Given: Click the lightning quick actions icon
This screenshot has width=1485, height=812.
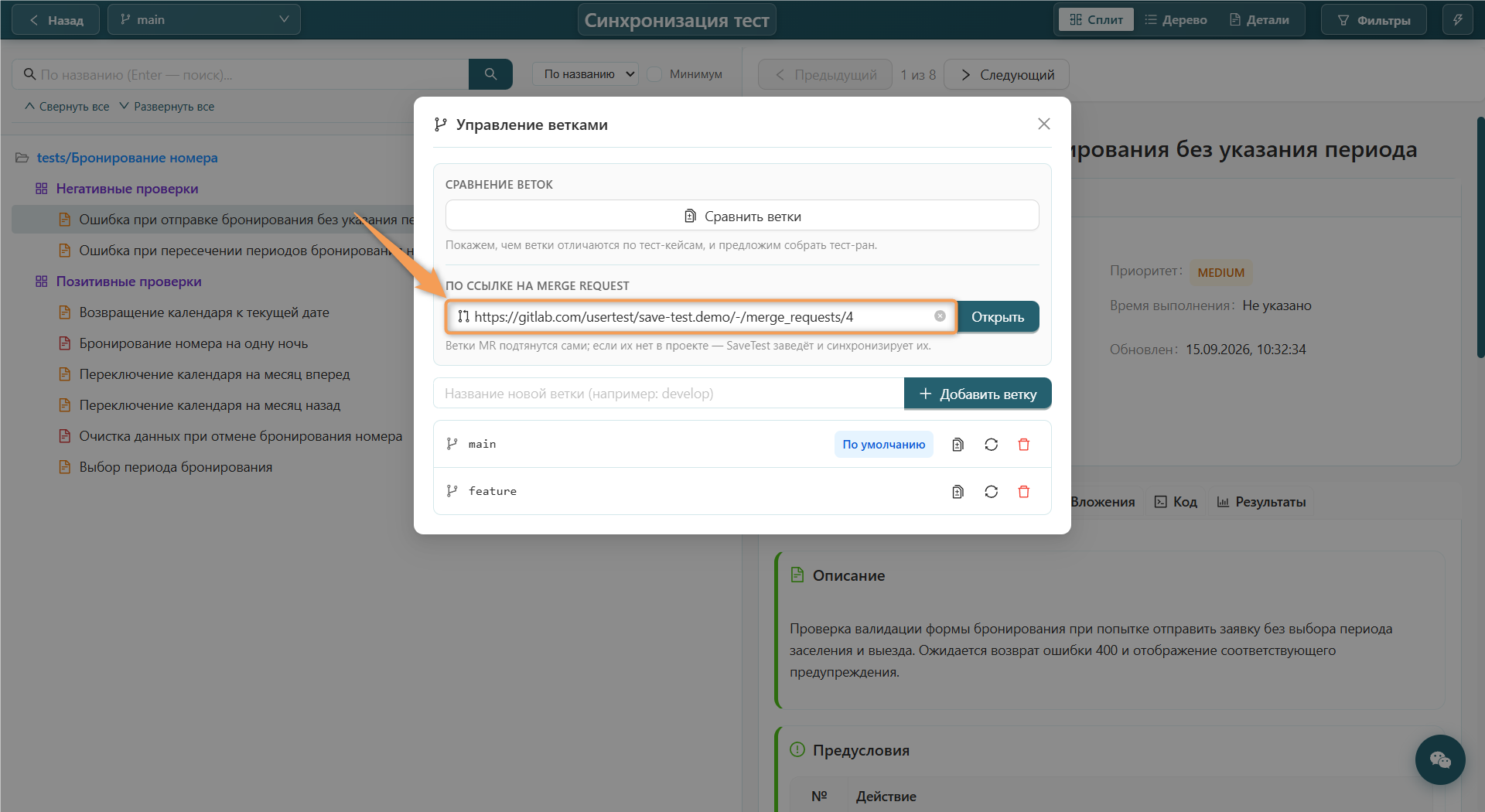Looking at the screenshot, I should click(1457, 20).
